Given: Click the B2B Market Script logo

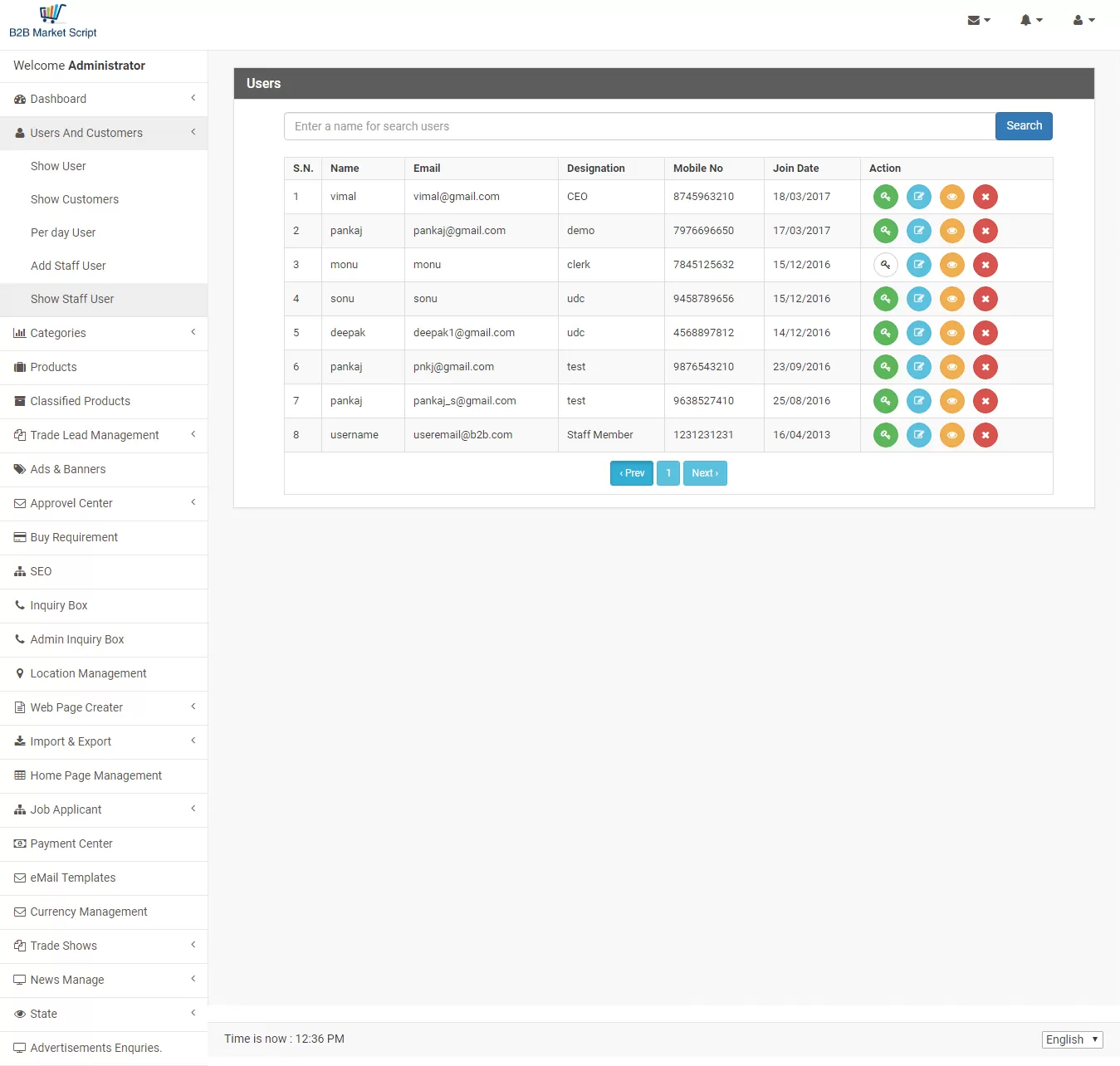Looking at the screenshot, I should pyautogui.click(x=53, y=22).
